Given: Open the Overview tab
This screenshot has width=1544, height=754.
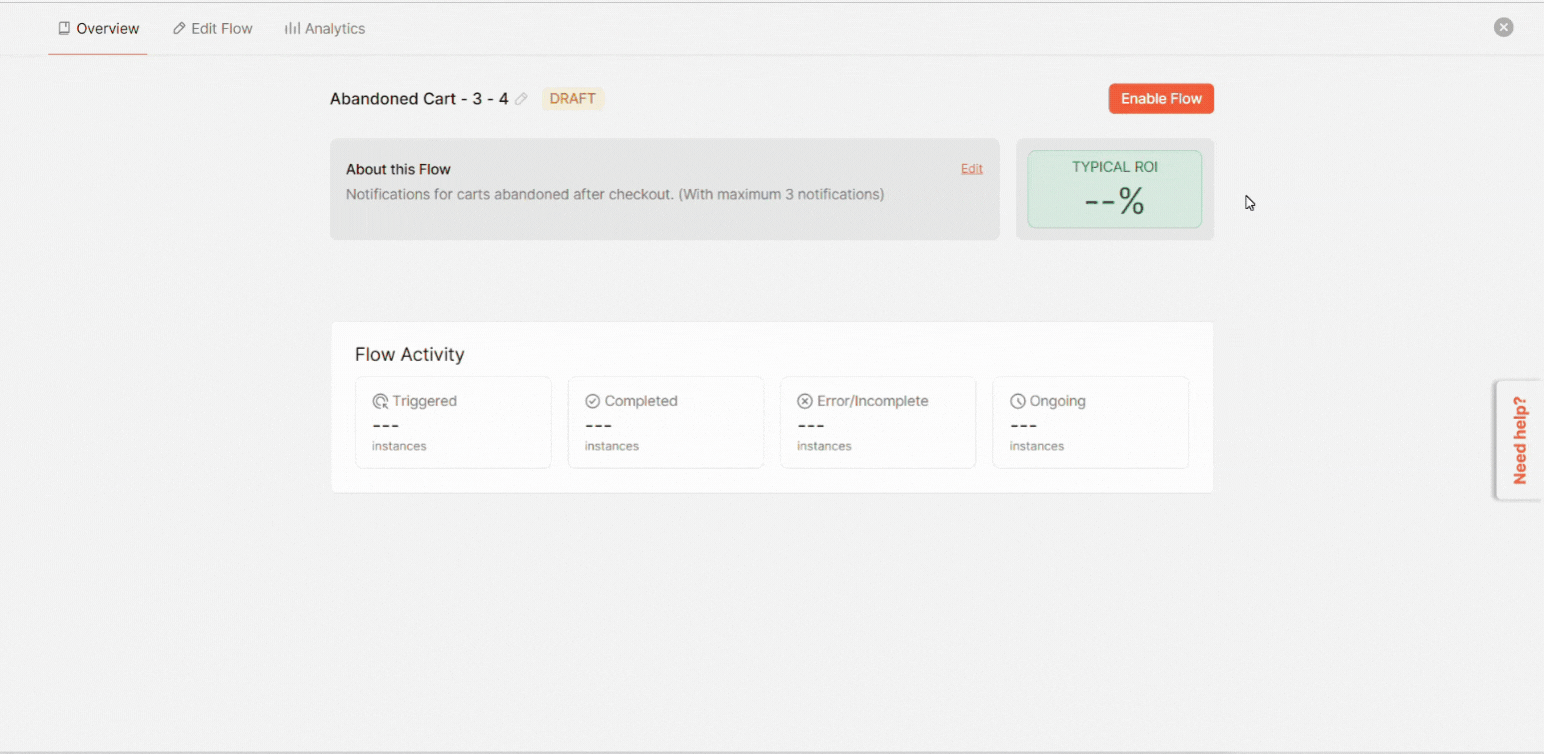Looking at the screenshot, I should (98, 29).
